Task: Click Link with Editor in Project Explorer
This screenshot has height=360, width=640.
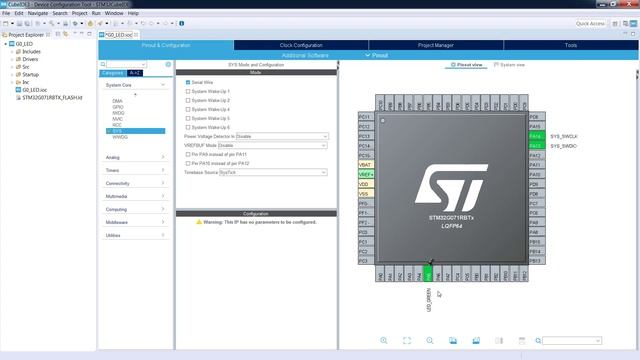Action: point(66,34)
